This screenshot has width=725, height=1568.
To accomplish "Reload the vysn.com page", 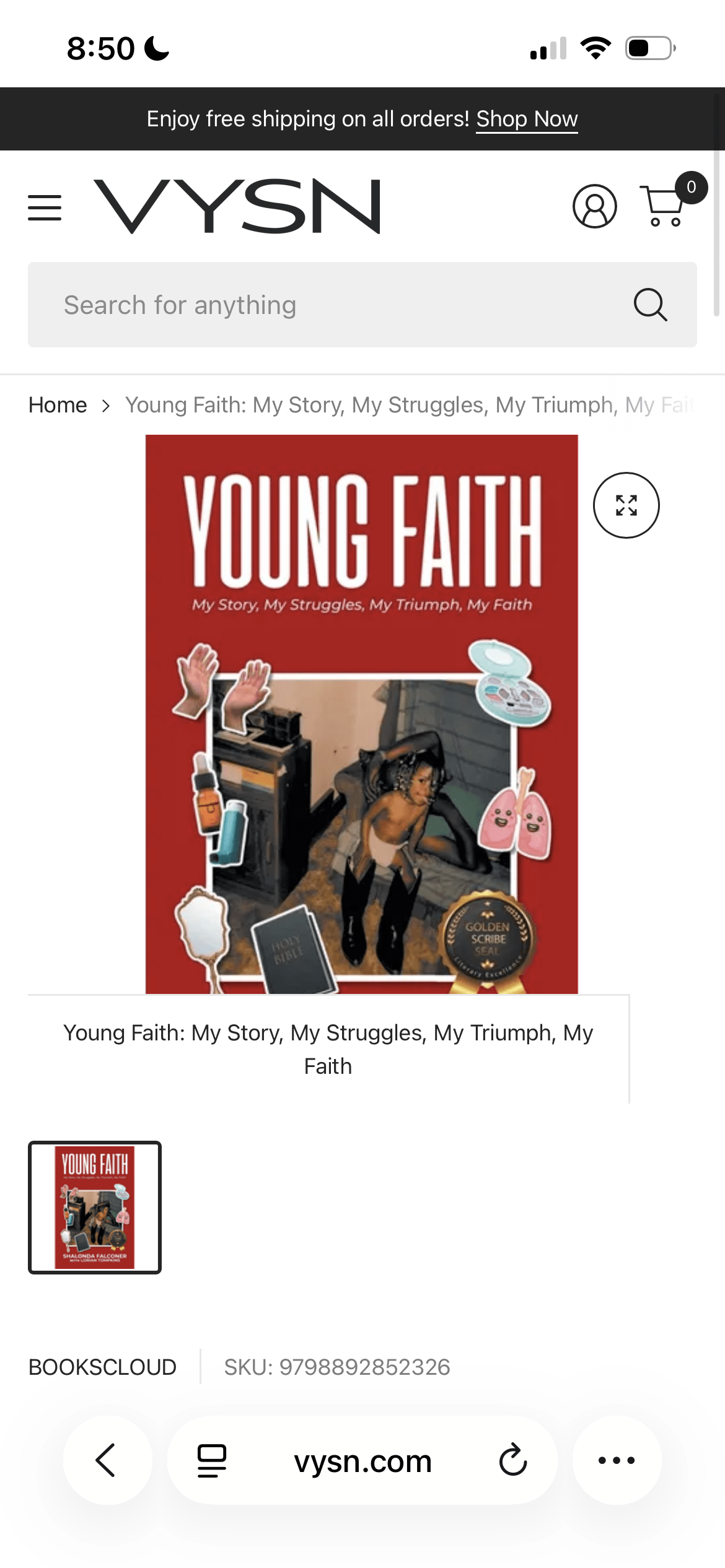I will click(513, 1460).
